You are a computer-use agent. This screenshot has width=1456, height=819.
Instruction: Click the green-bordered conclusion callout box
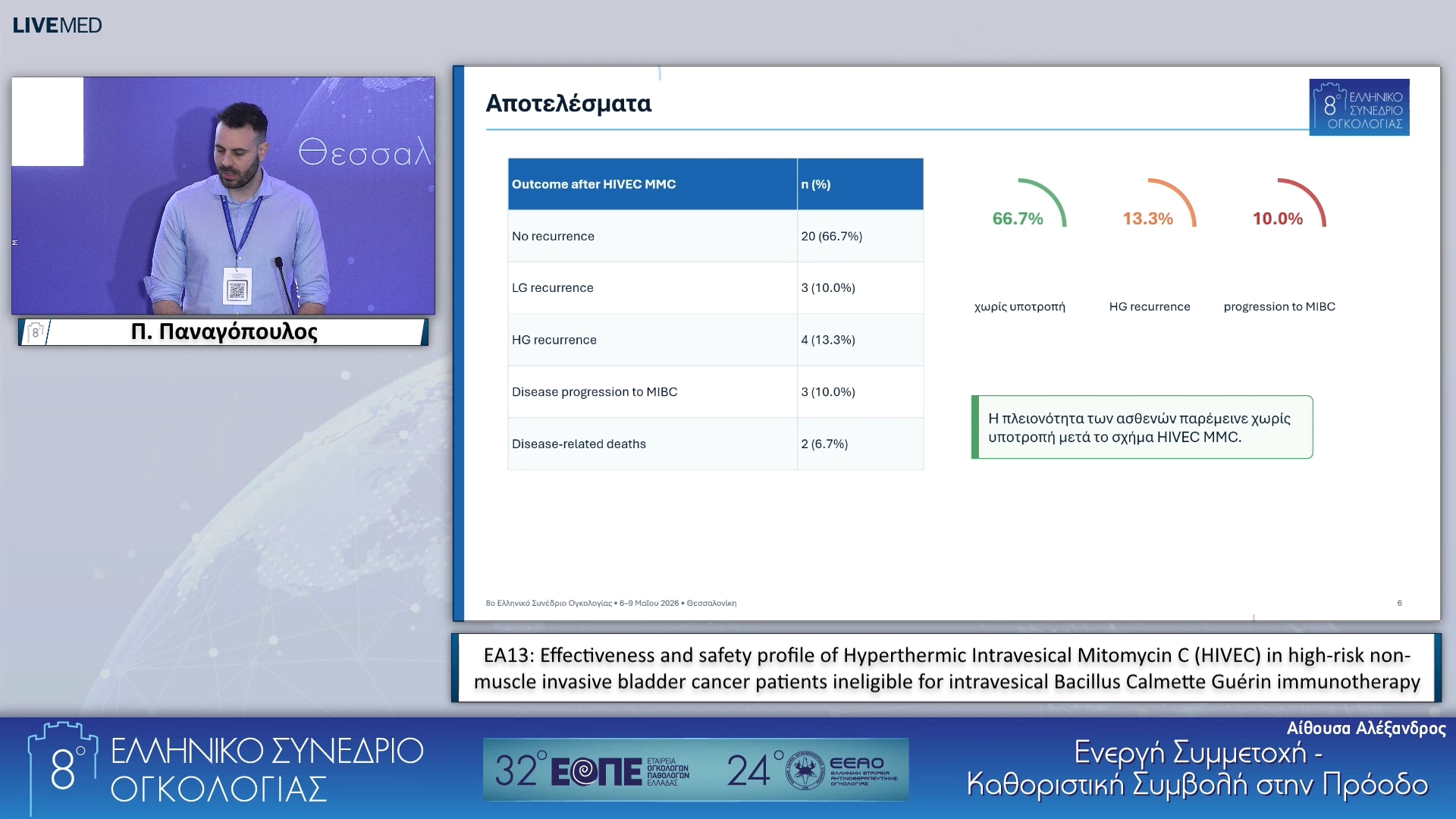tap(1142, 427)
